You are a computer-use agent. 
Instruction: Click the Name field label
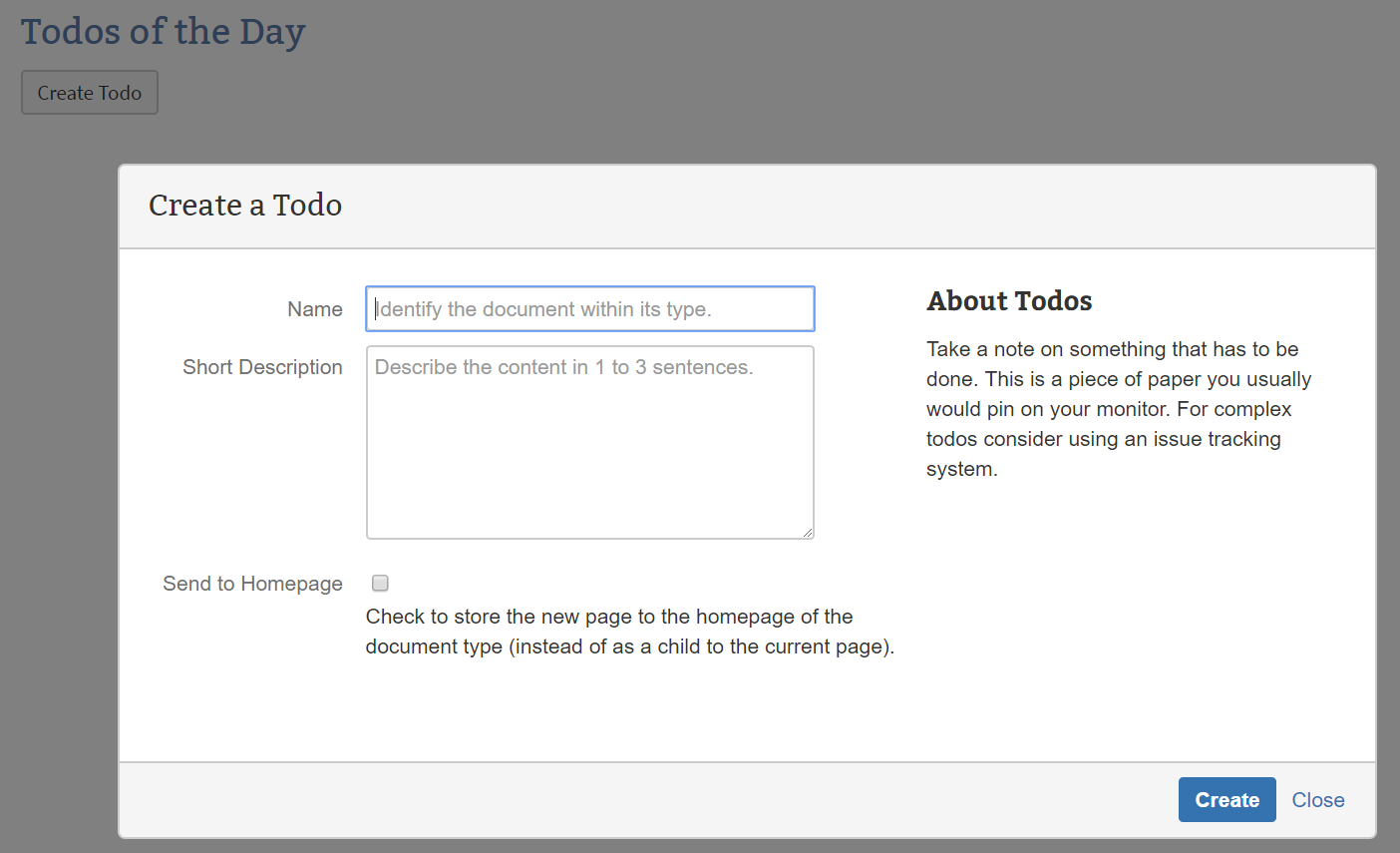tap(314, 309)
